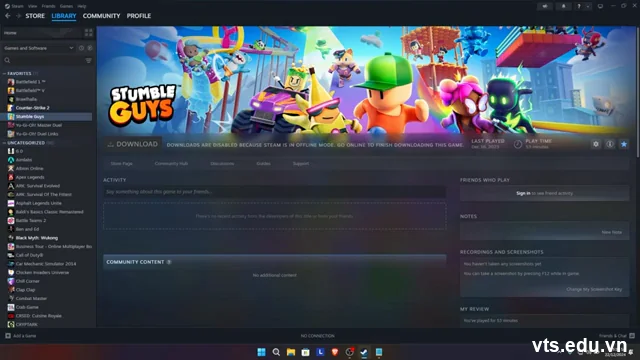Screen dimensions: 640x360
Task: Go to the STORE tab
Action: 35,16
